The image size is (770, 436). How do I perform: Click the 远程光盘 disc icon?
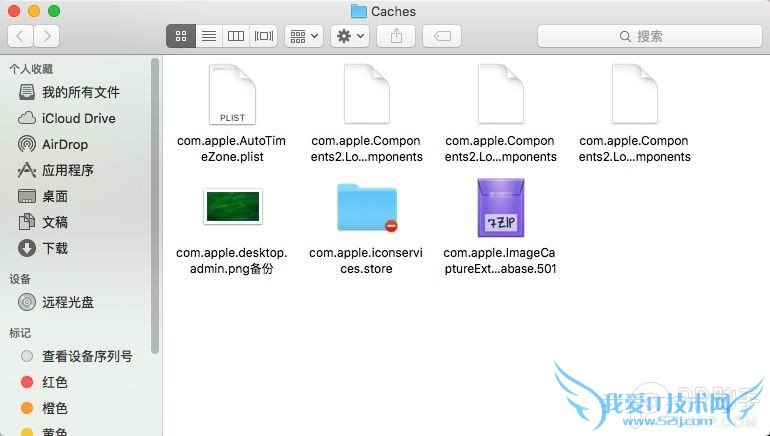tap(27, 302)
